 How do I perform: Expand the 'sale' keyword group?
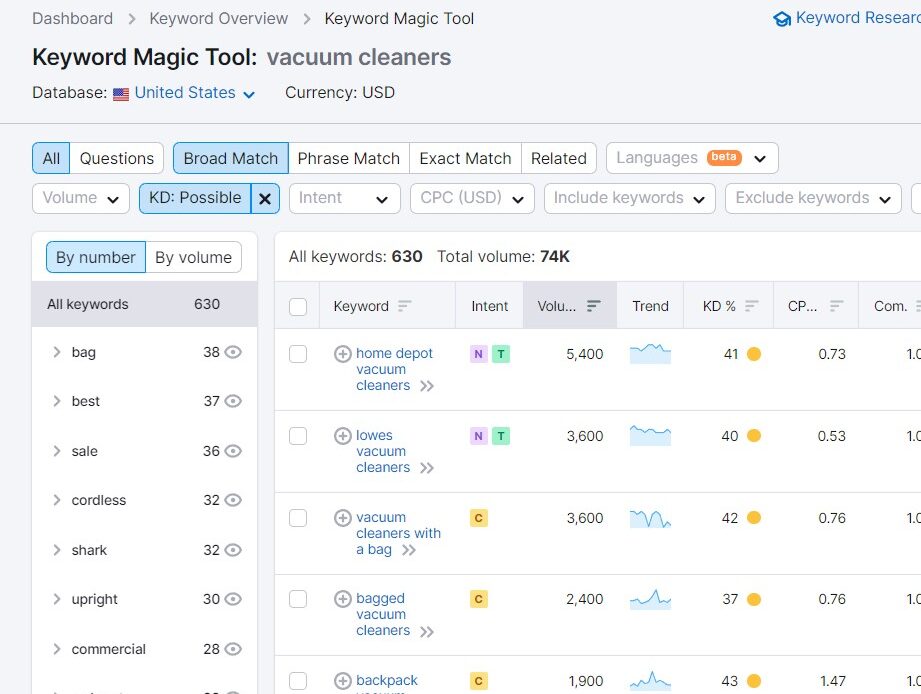click(x=57, y=451)
